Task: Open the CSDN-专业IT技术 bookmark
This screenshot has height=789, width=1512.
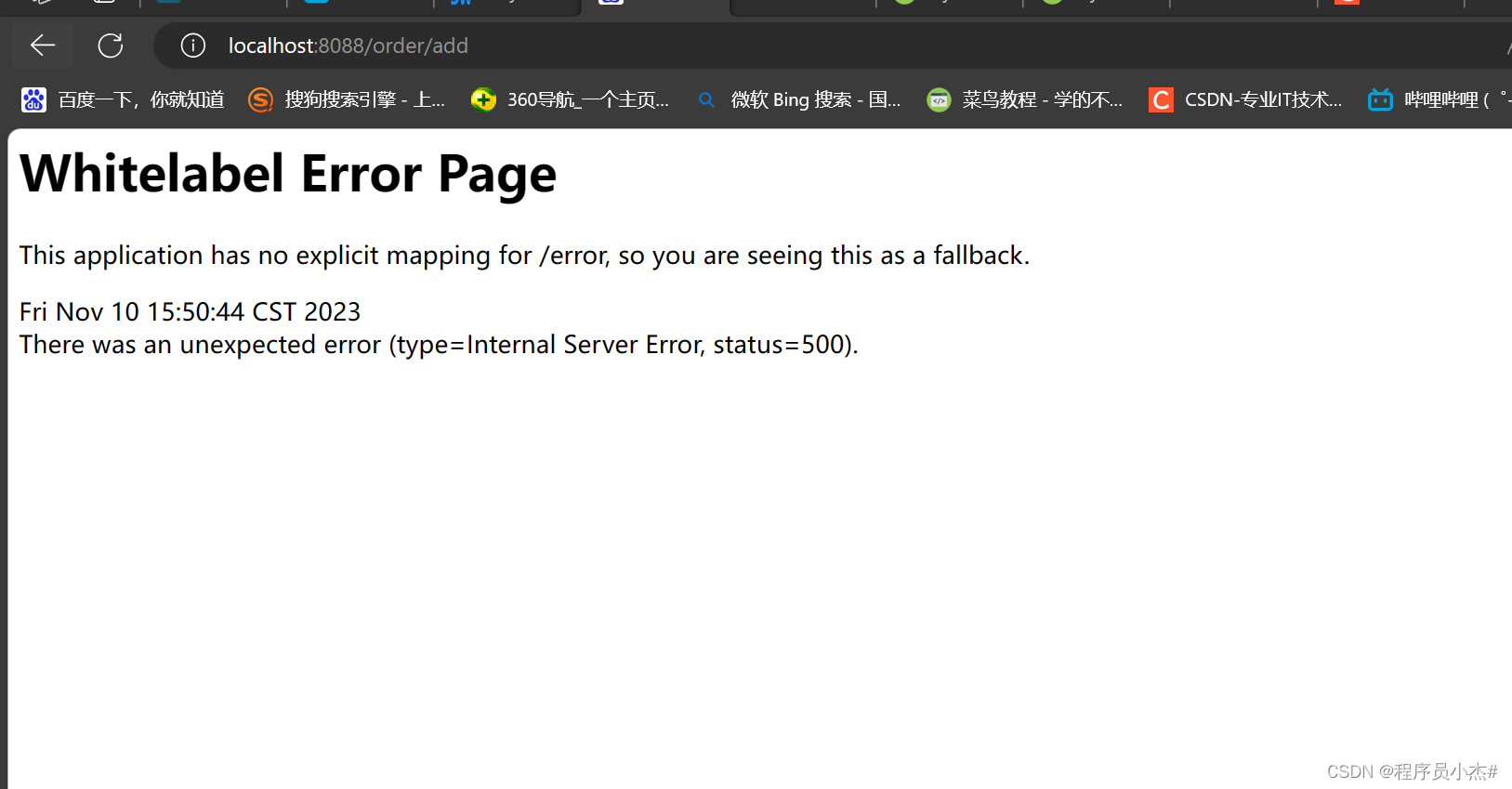Action: (1246, 99)
